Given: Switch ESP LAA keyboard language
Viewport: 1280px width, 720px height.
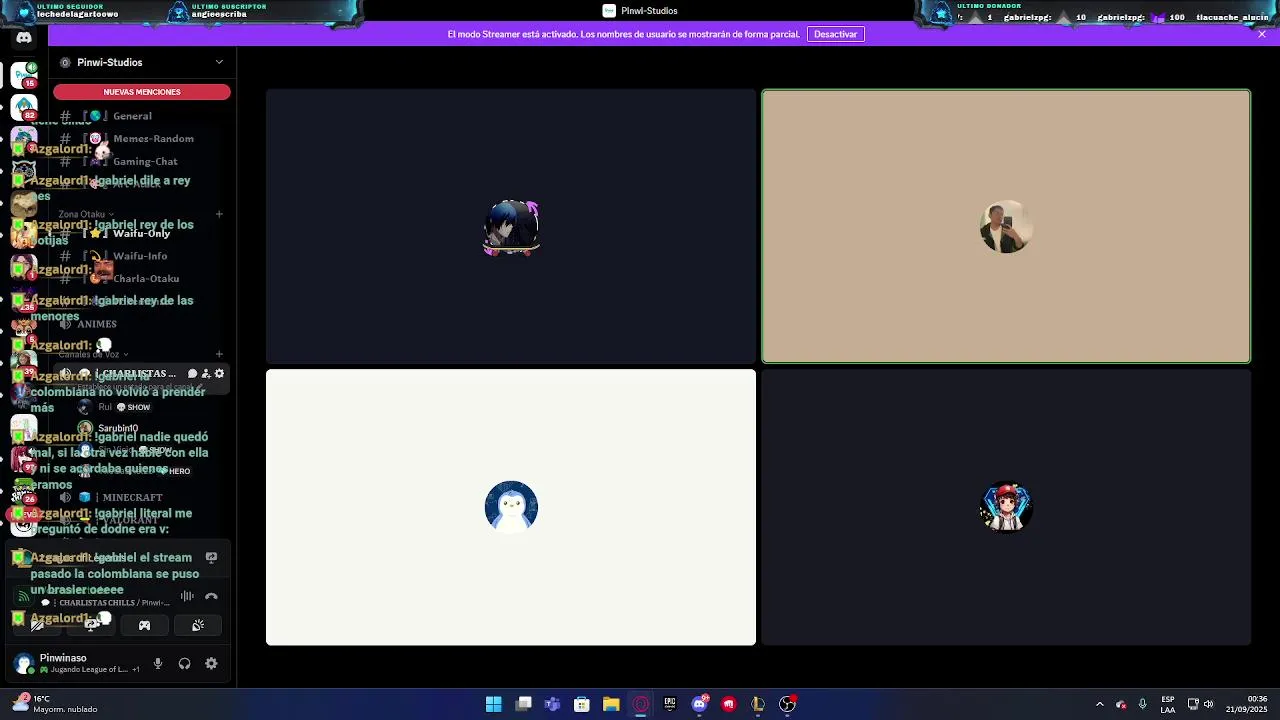Looking at the screenshot, I should pyautogui.click(x=1168, y=704).
